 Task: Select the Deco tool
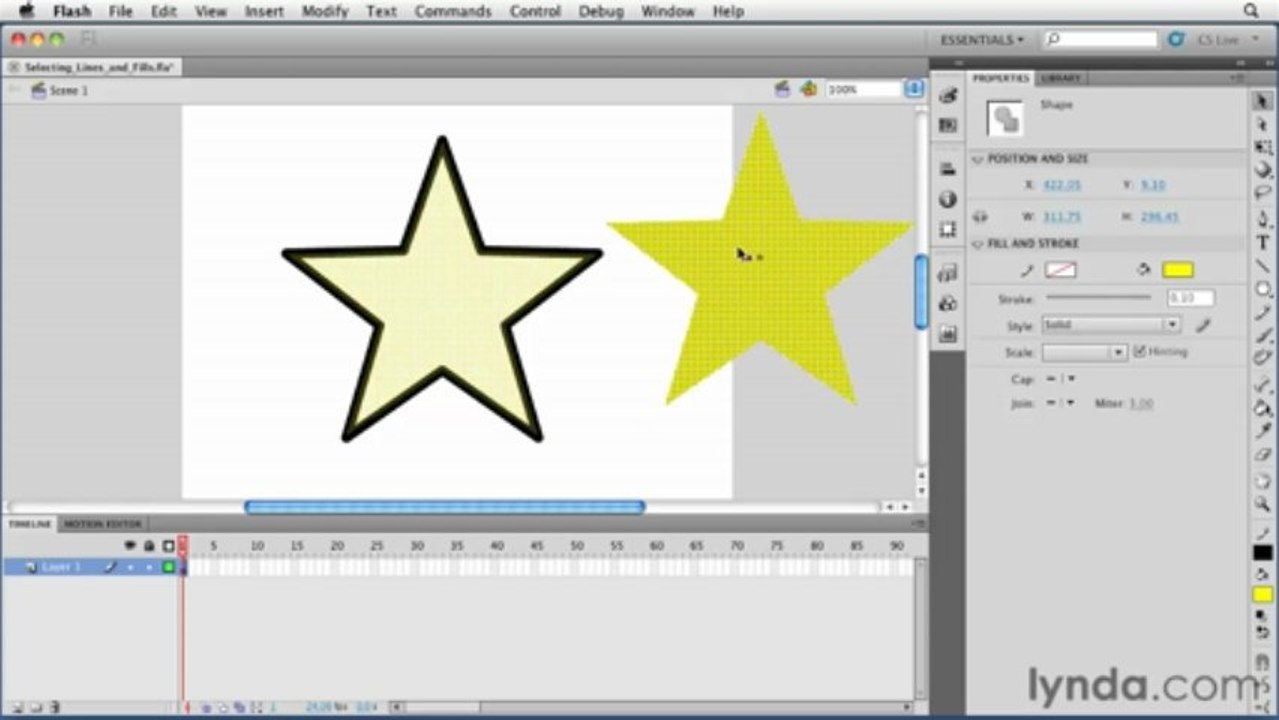pyautogui.click(x=1263, y=358)
